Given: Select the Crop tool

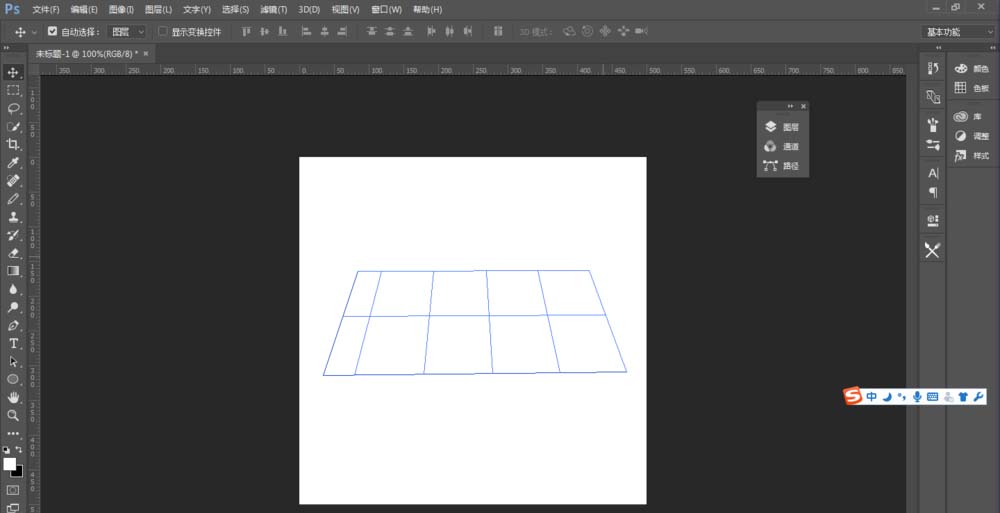Looking at the screenshot, I should coord(14,144).
